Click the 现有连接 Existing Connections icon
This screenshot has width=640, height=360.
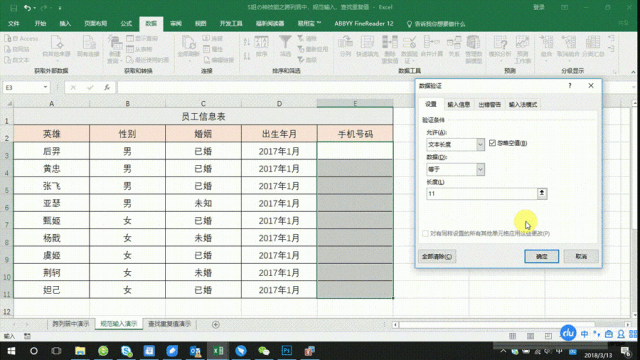pos(88,46)
